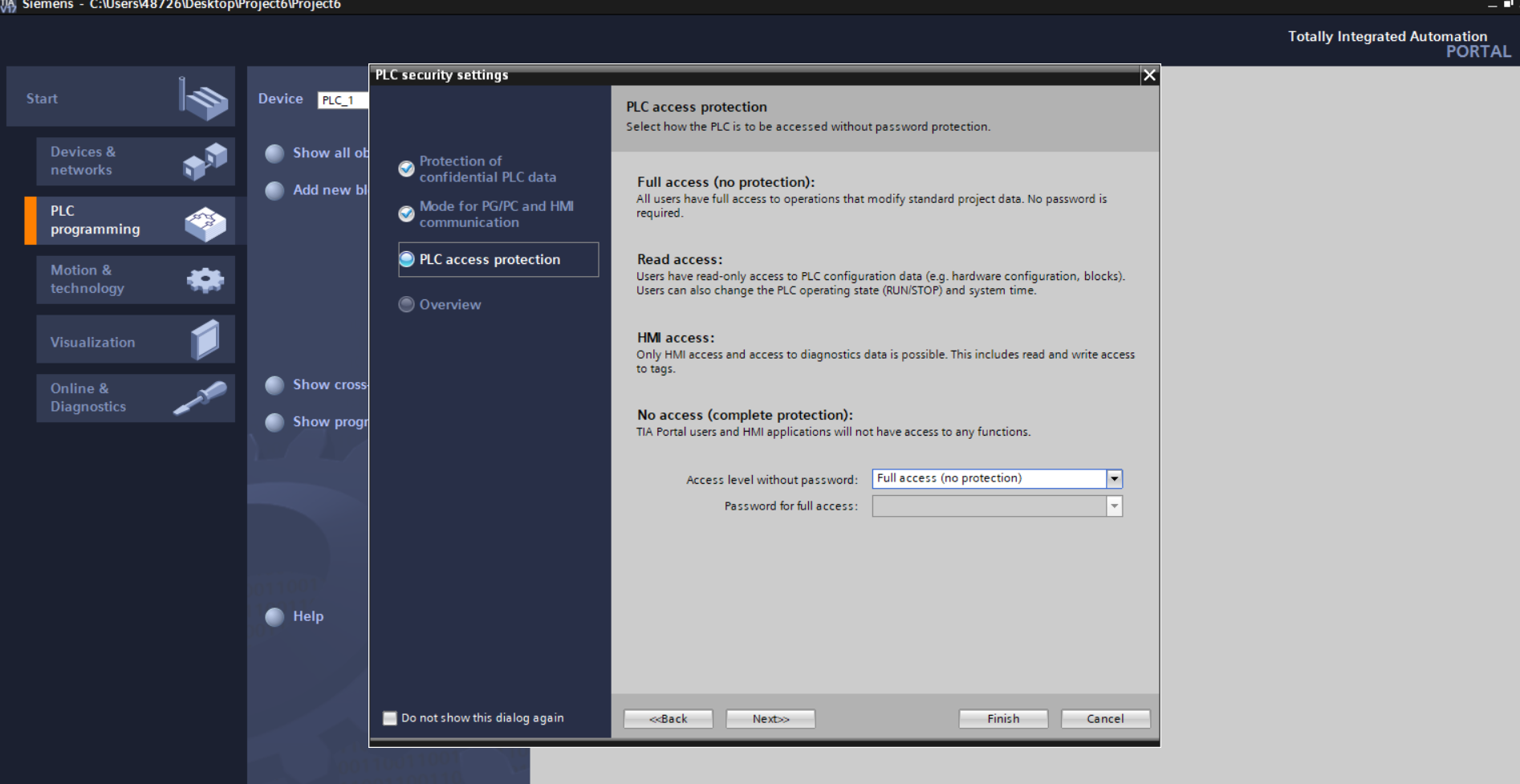Viewport: 1520px width, 784px height.
Task: Click the Start portal layers icon
Action: pos(203,99)
